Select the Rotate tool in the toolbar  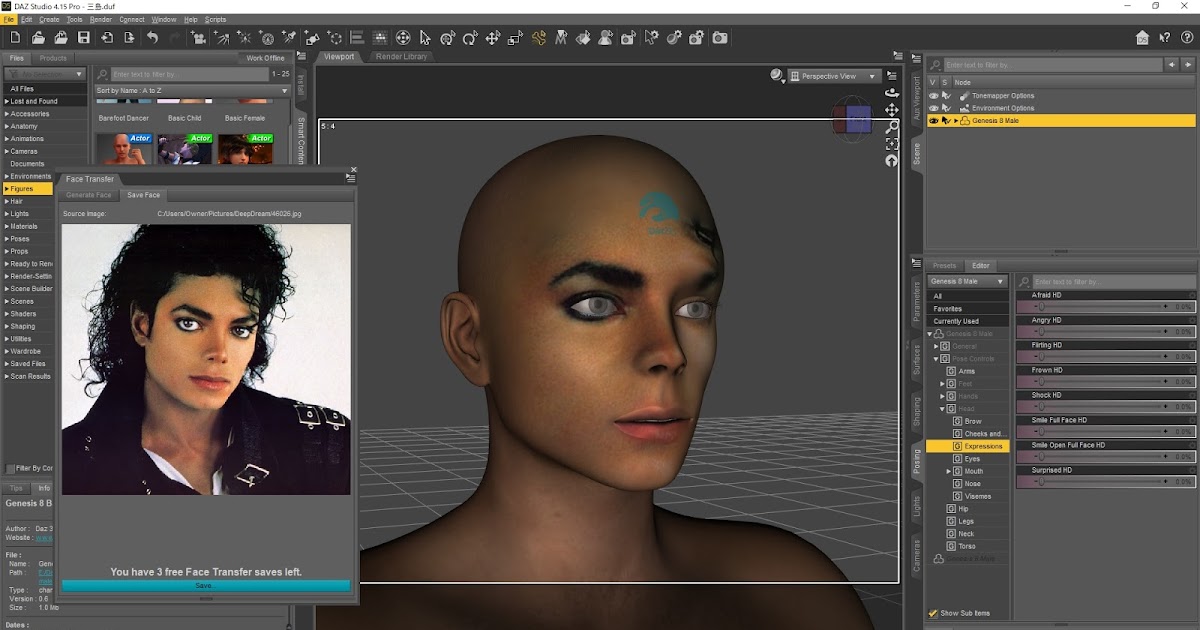click(468, 38)
